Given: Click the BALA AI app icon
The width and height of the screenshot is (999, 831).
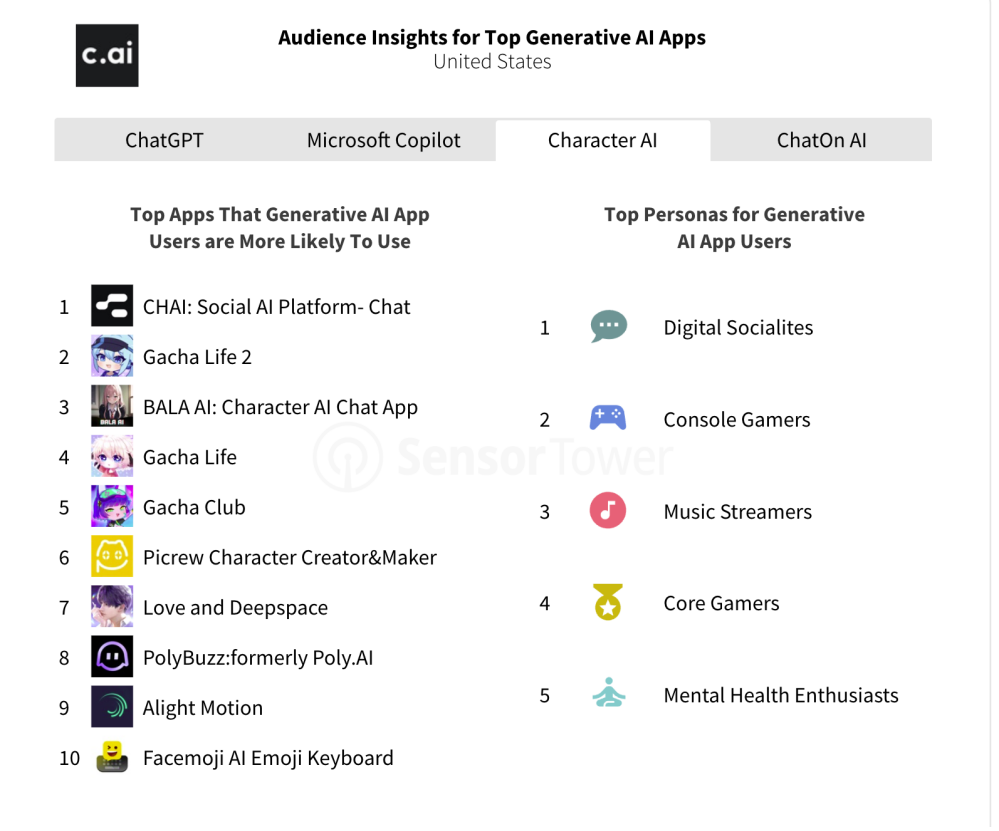Looking at the screenshot, I should [x=112, y=406].
